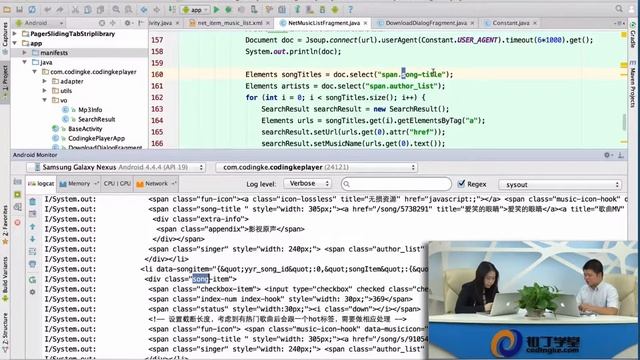The width and height of the screenshot is (640, 360).
Task: Collapse the app module node
Action: [15, 43]
